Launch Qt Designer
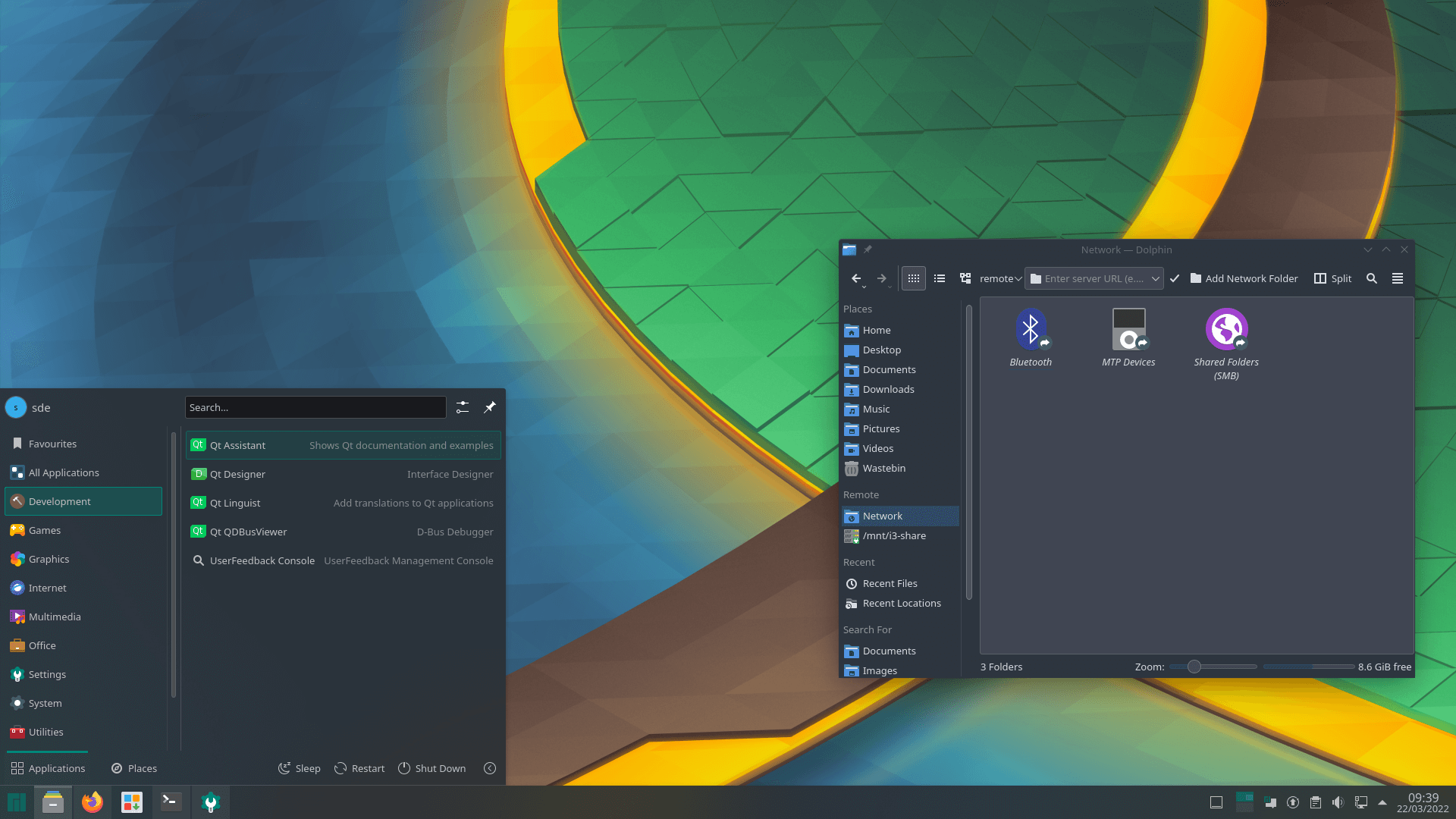 coord(343,474)
